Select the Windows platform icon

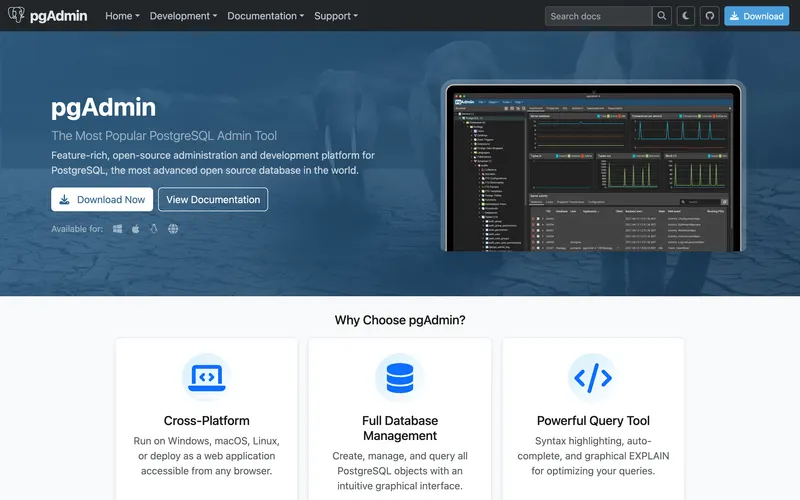coord(117,229)
